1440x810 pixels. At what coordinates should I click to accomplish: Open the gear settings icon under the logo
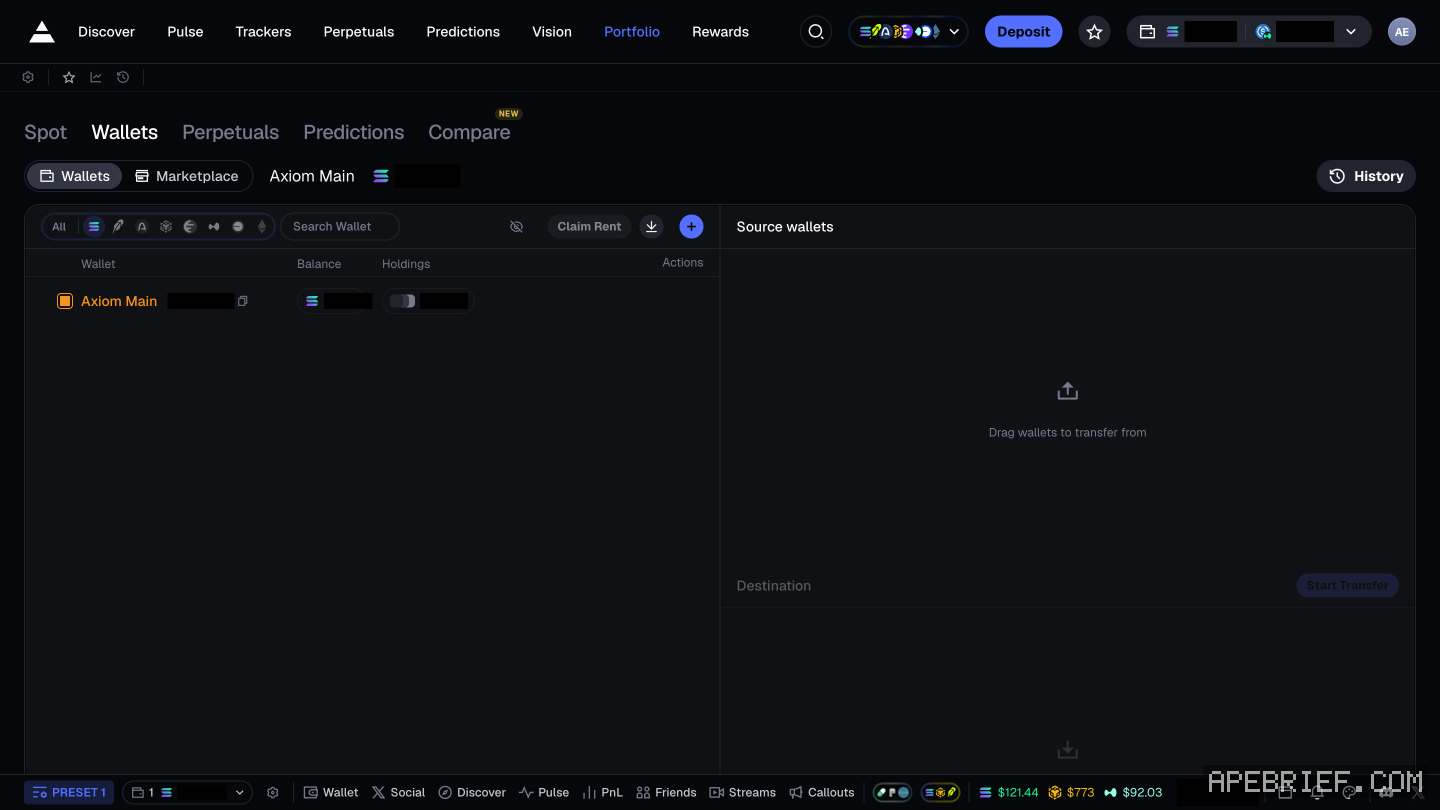click(28, 77)
